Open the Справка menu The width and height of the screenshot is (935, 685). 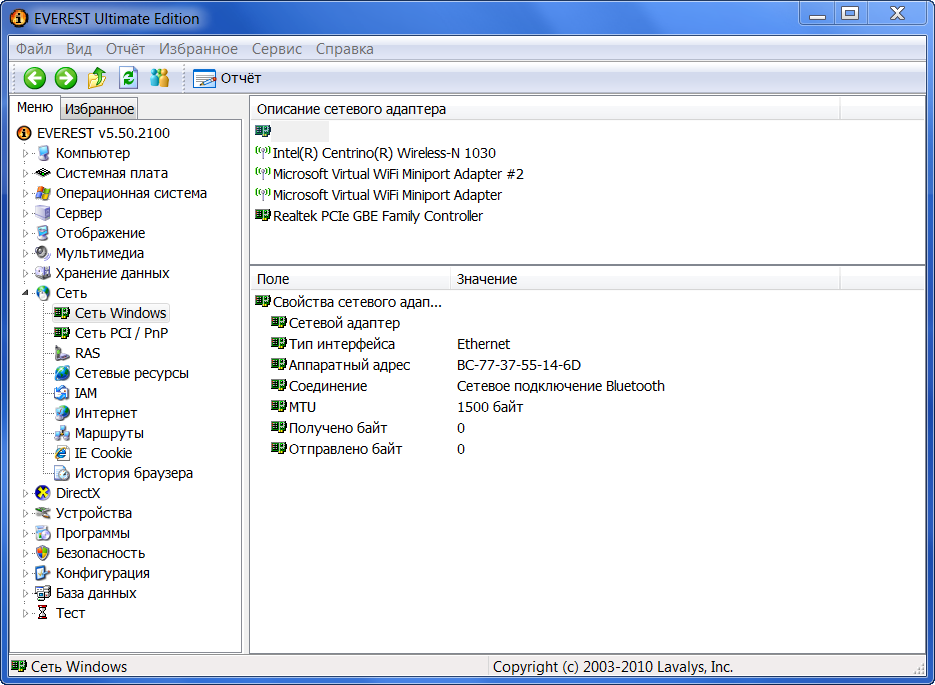(x=345, y=49)
